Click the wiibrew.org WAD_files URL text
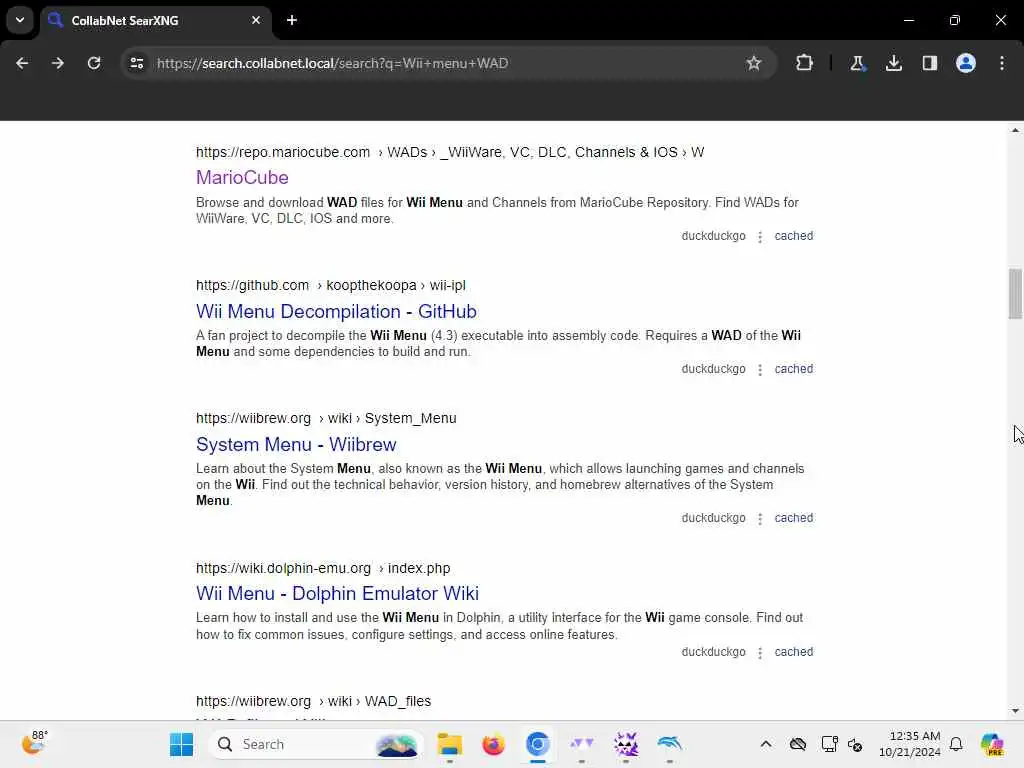Image resolution: width=1024 pixels, height=768 pixels. tap(313, 701)
